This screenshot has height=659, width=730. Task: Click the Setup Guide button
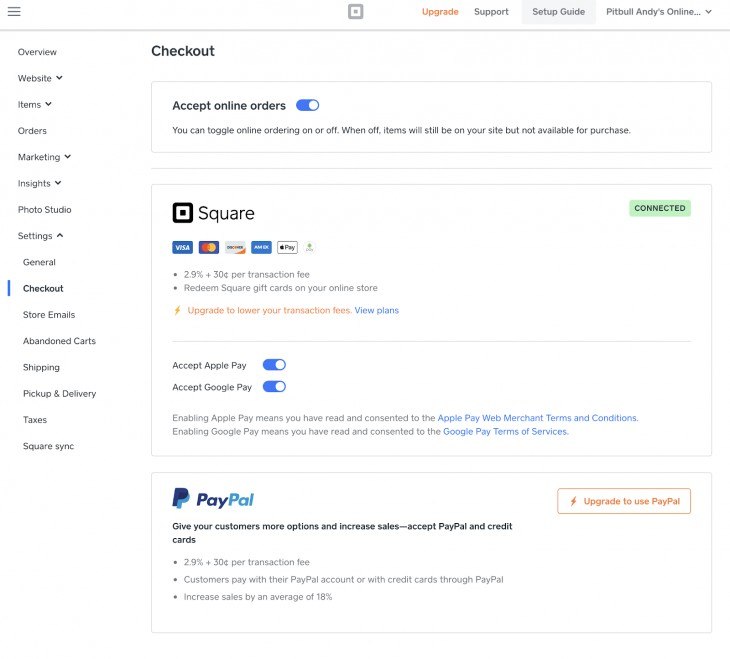coord(558,12)
